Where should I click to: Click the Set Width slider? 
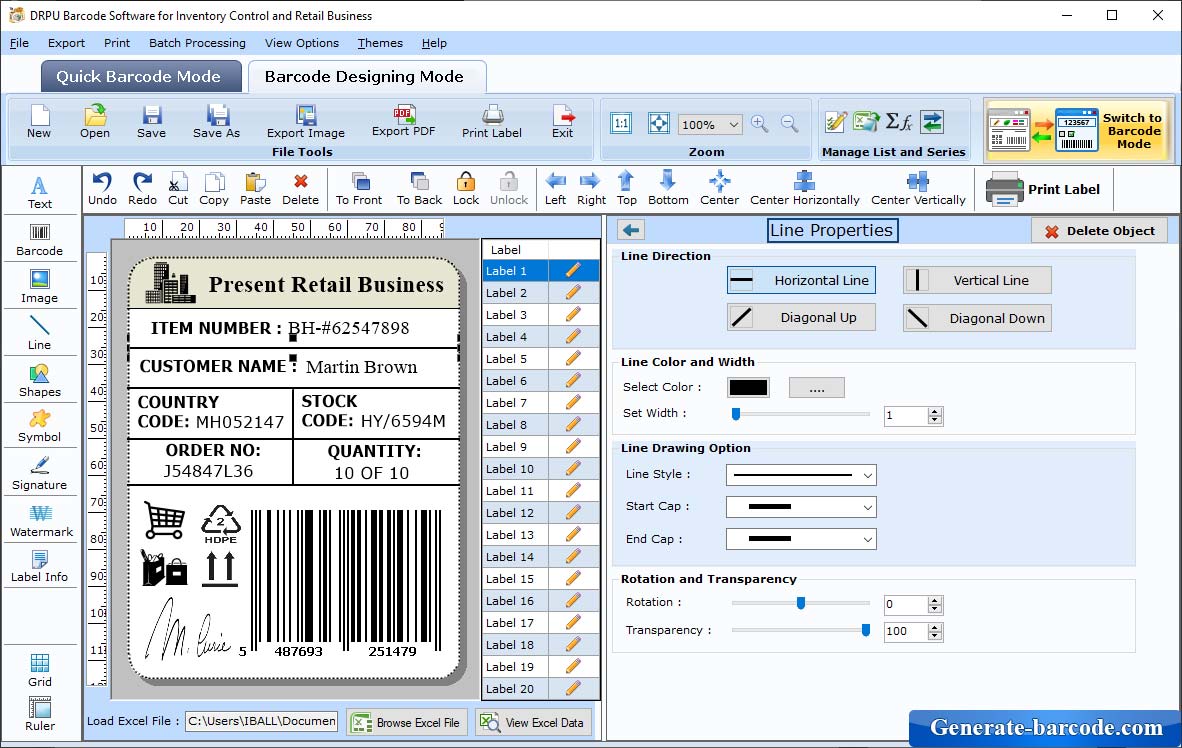click(801, 414)
